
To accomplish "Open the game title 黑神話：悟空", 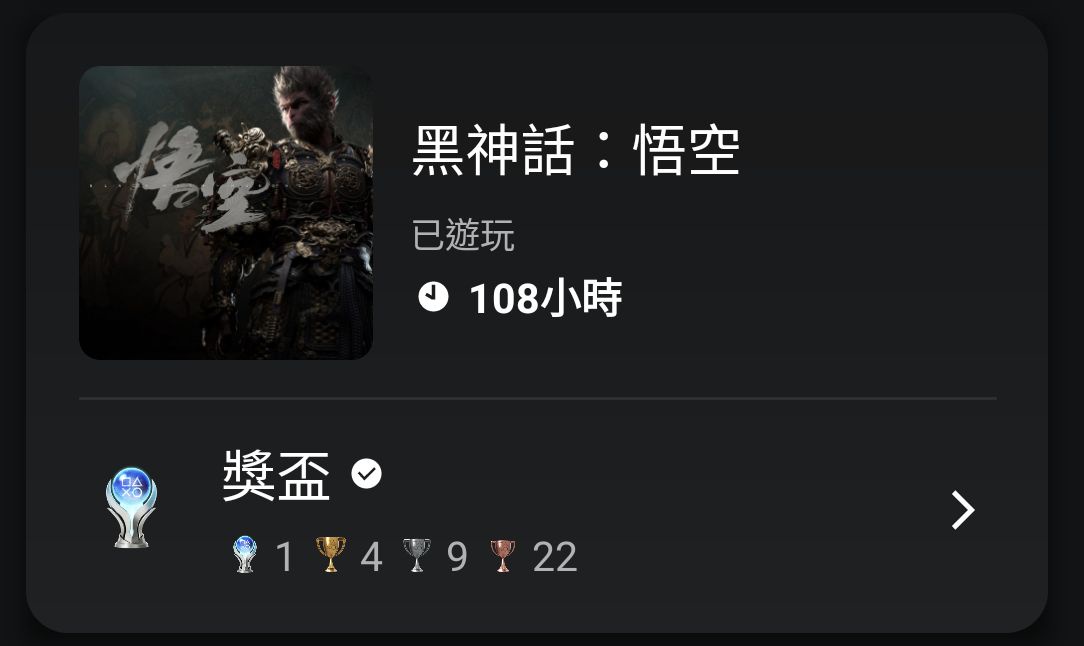I will pyautogui.click(x=576, y=151).
